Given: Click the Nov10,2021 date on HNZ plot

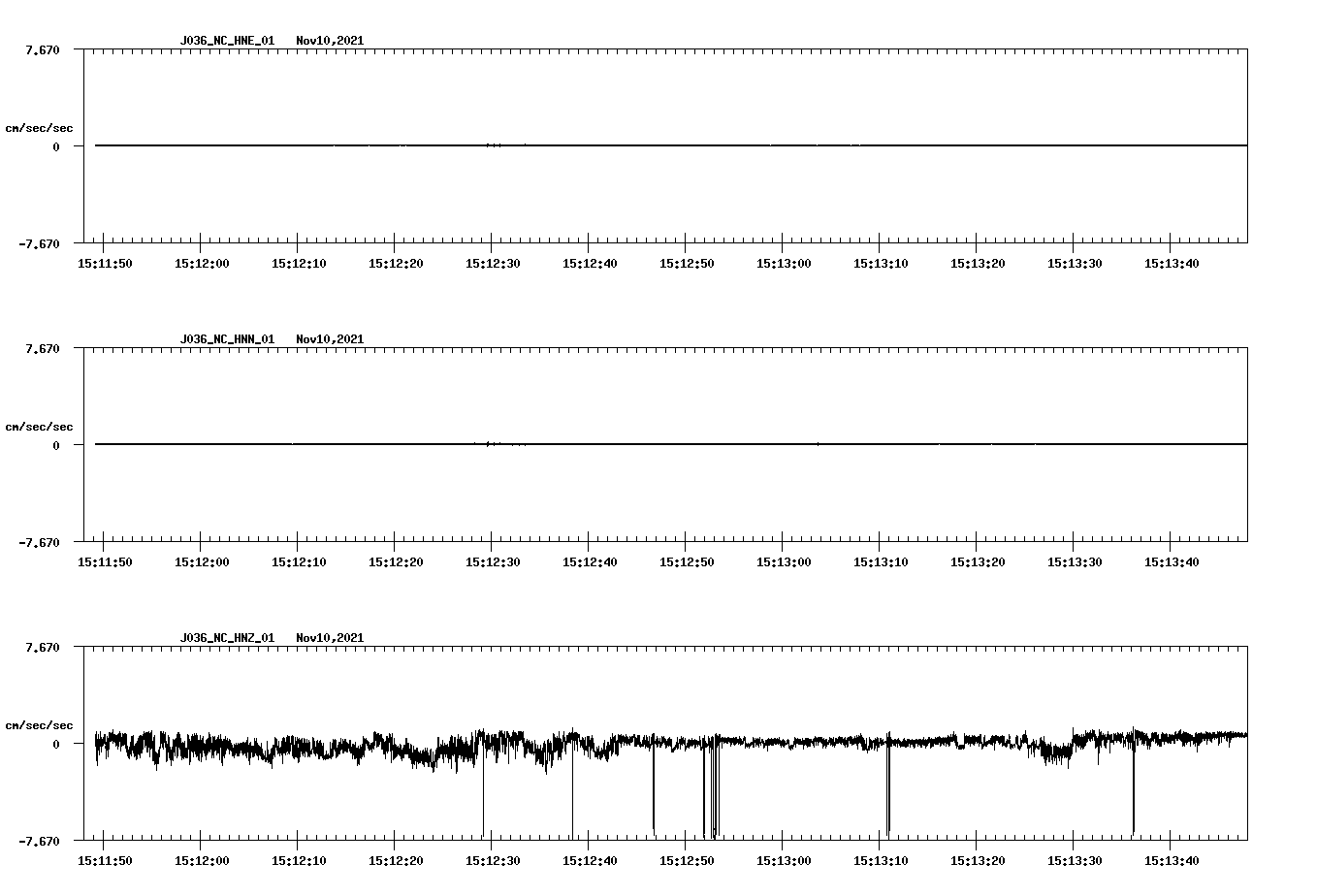Looking at the screenshot, I should 330,638.
